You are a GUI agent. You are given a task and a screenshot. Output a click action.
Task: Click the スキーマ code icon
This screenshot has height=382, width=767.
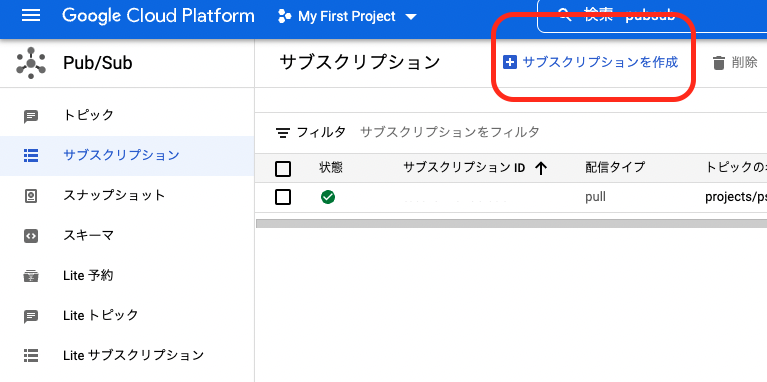pyautogui.click(x=31, y=236)
